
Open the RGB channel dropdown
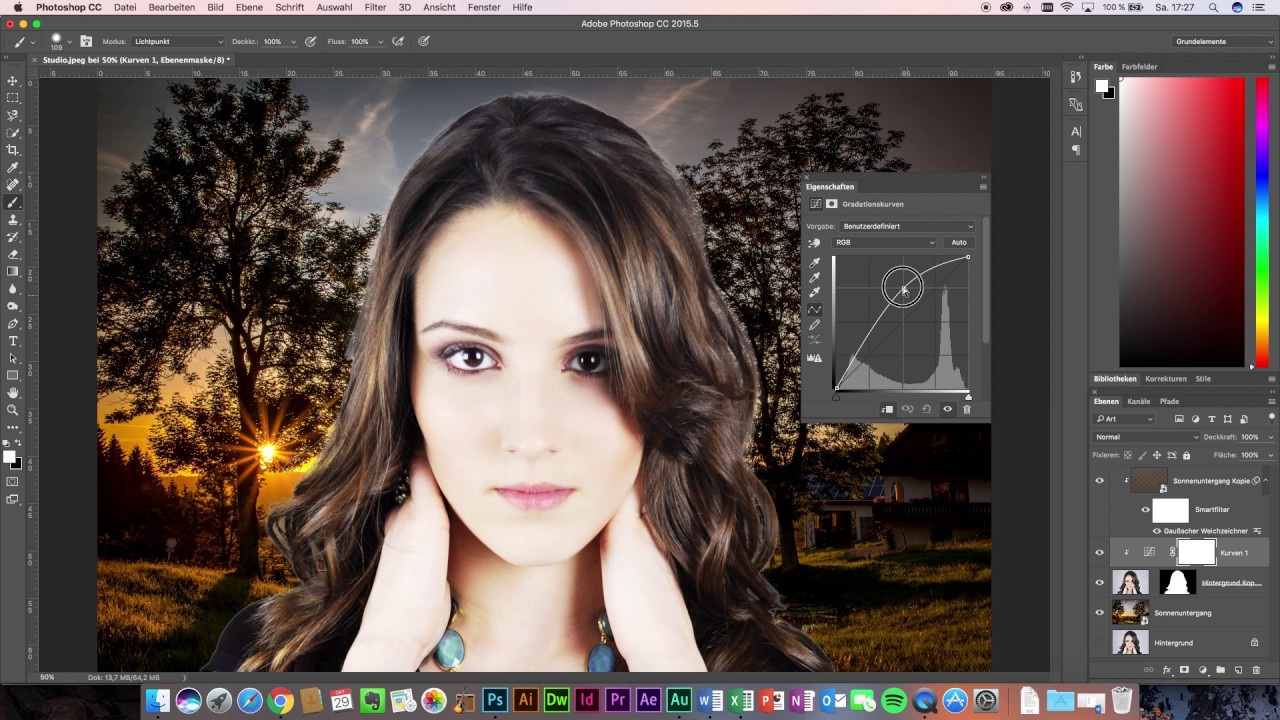point(885,242)
